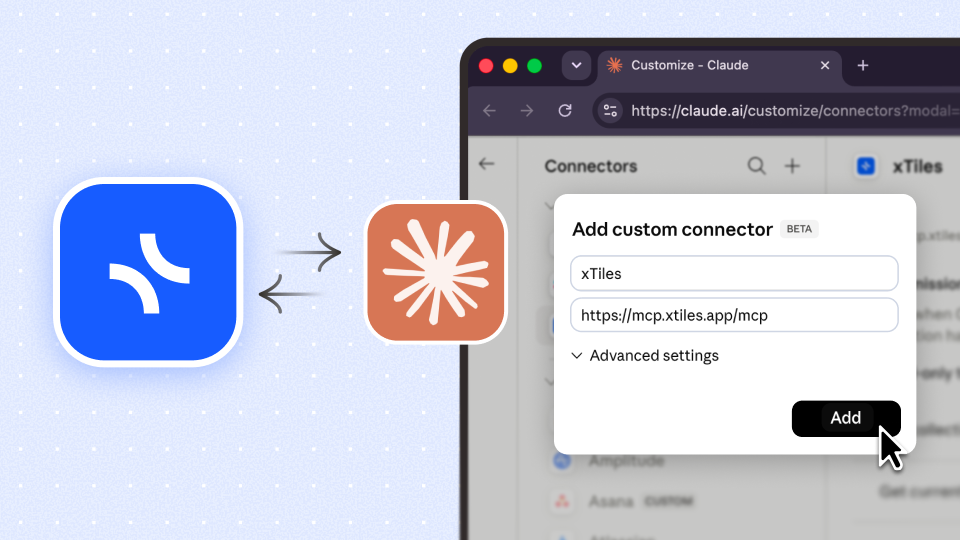Click the Connectors heading
Image resolution: width=960 pixels, height=540 pixels.
[591, 167]
